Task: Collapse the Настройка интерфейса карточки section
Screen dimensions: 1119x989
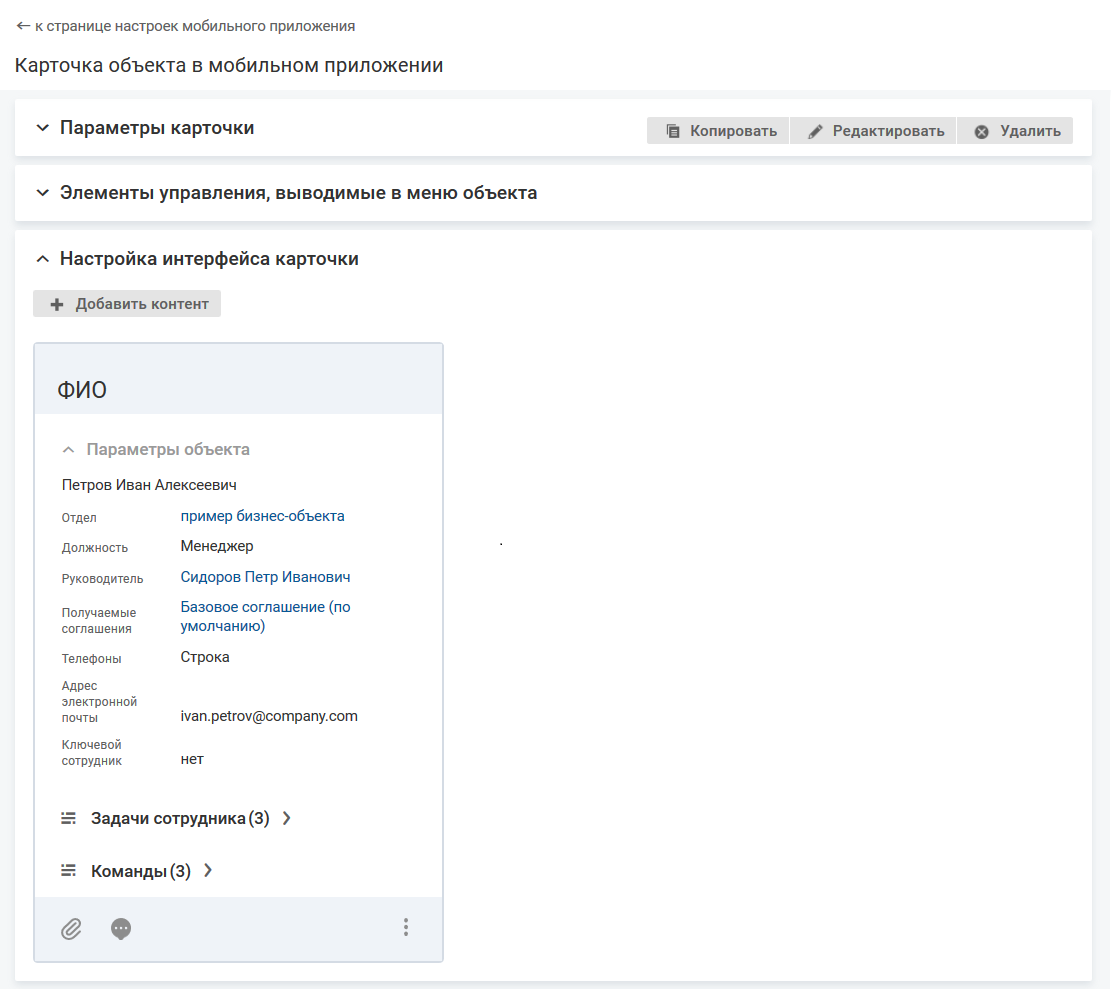Action: [42, 259]
